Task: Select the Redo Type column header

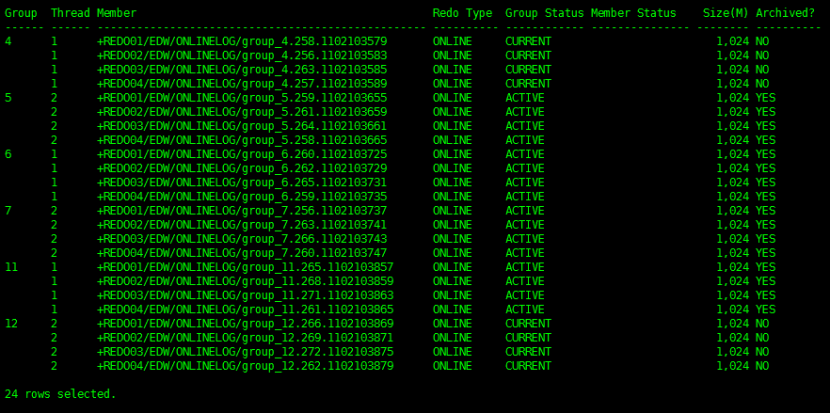Action: coord(462,13)
